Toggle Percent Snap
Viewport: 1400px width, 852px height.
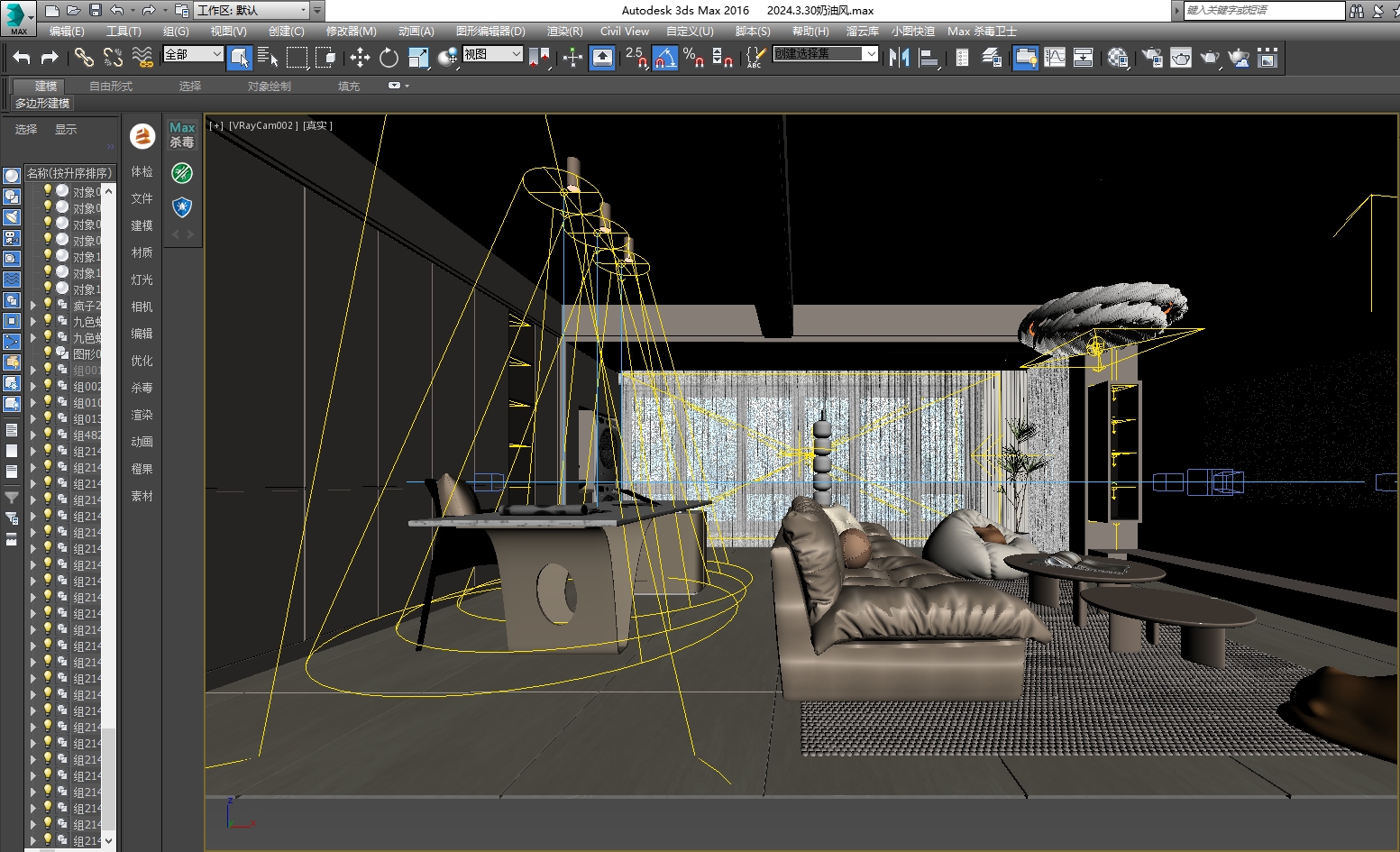(694, 58)
